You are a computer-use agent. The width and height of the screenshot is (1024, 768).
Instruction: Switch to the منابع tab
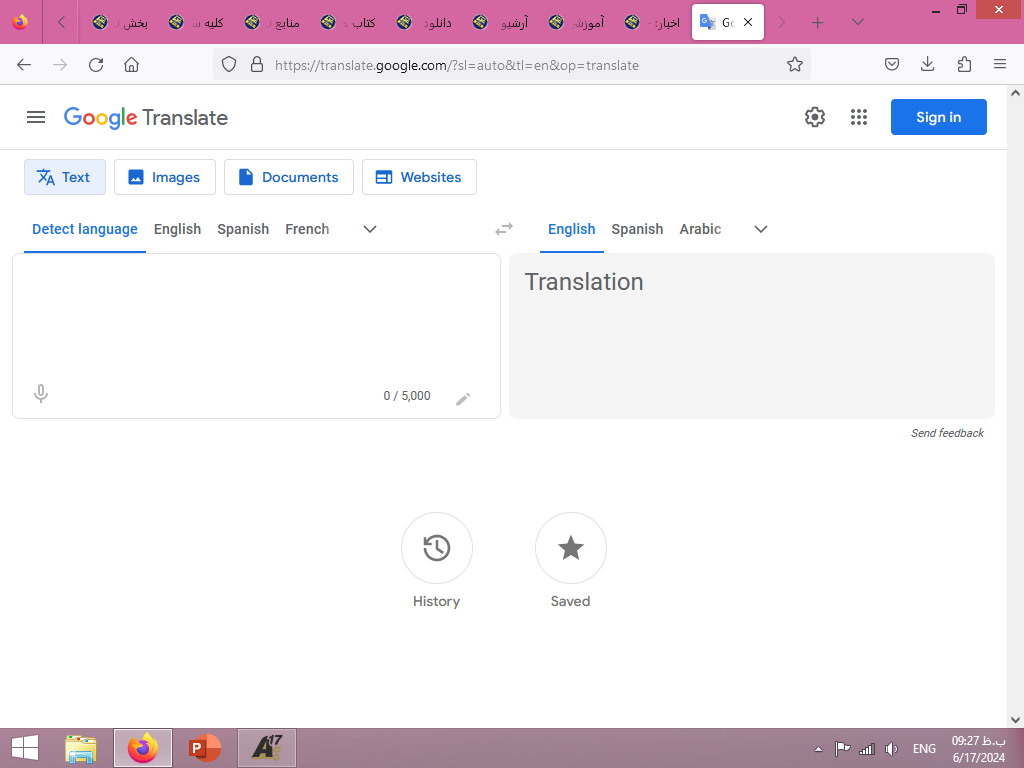point(272,23)
